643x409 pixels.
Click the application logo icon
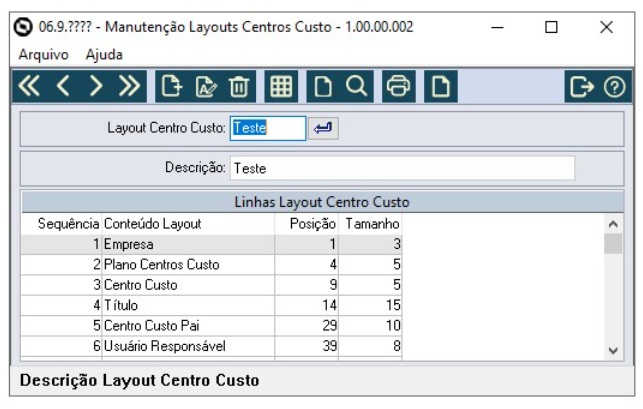pos(23,27)
